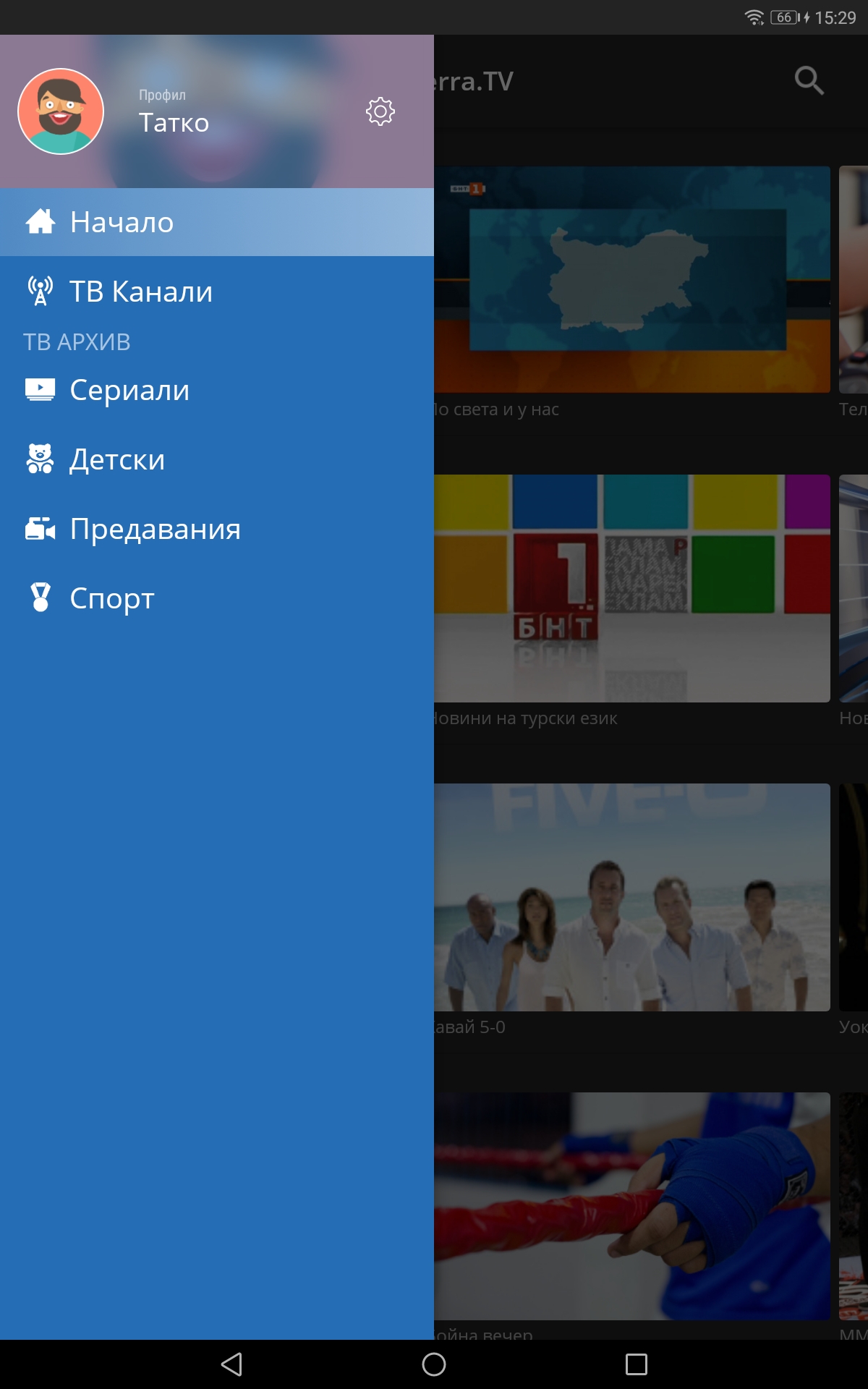Click the 'на турски език' title

556,718
